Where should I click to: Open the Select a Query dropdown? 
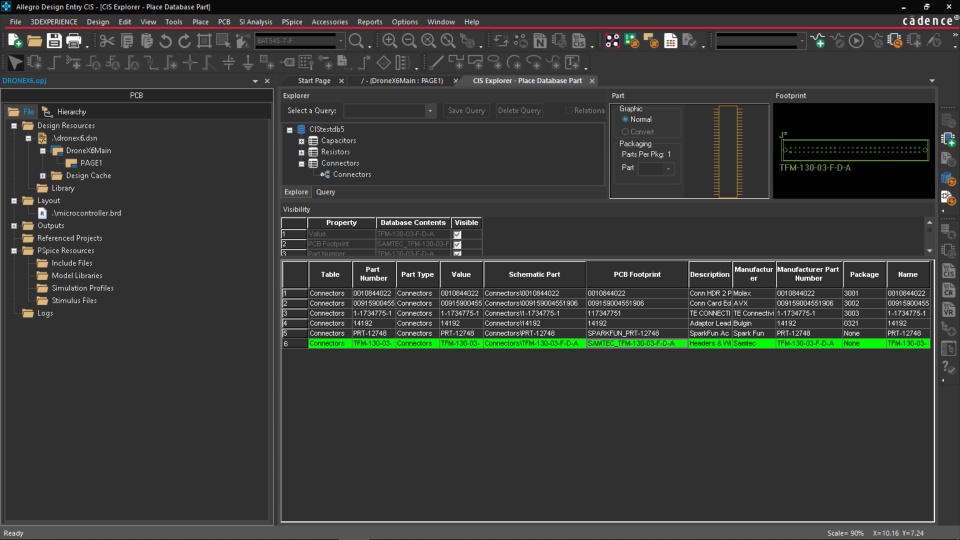click(430, 111)
